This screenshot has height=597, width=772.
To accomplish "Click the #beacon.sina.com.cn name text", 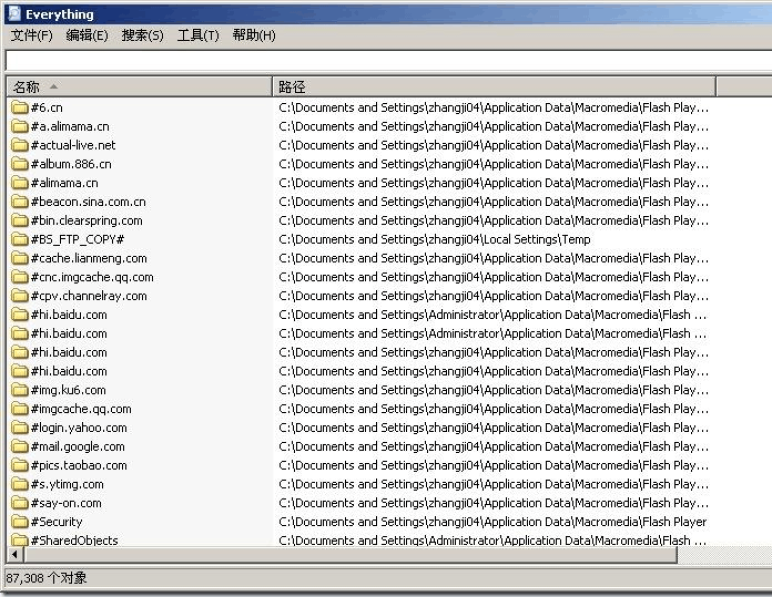I will [x=88, y=202].
